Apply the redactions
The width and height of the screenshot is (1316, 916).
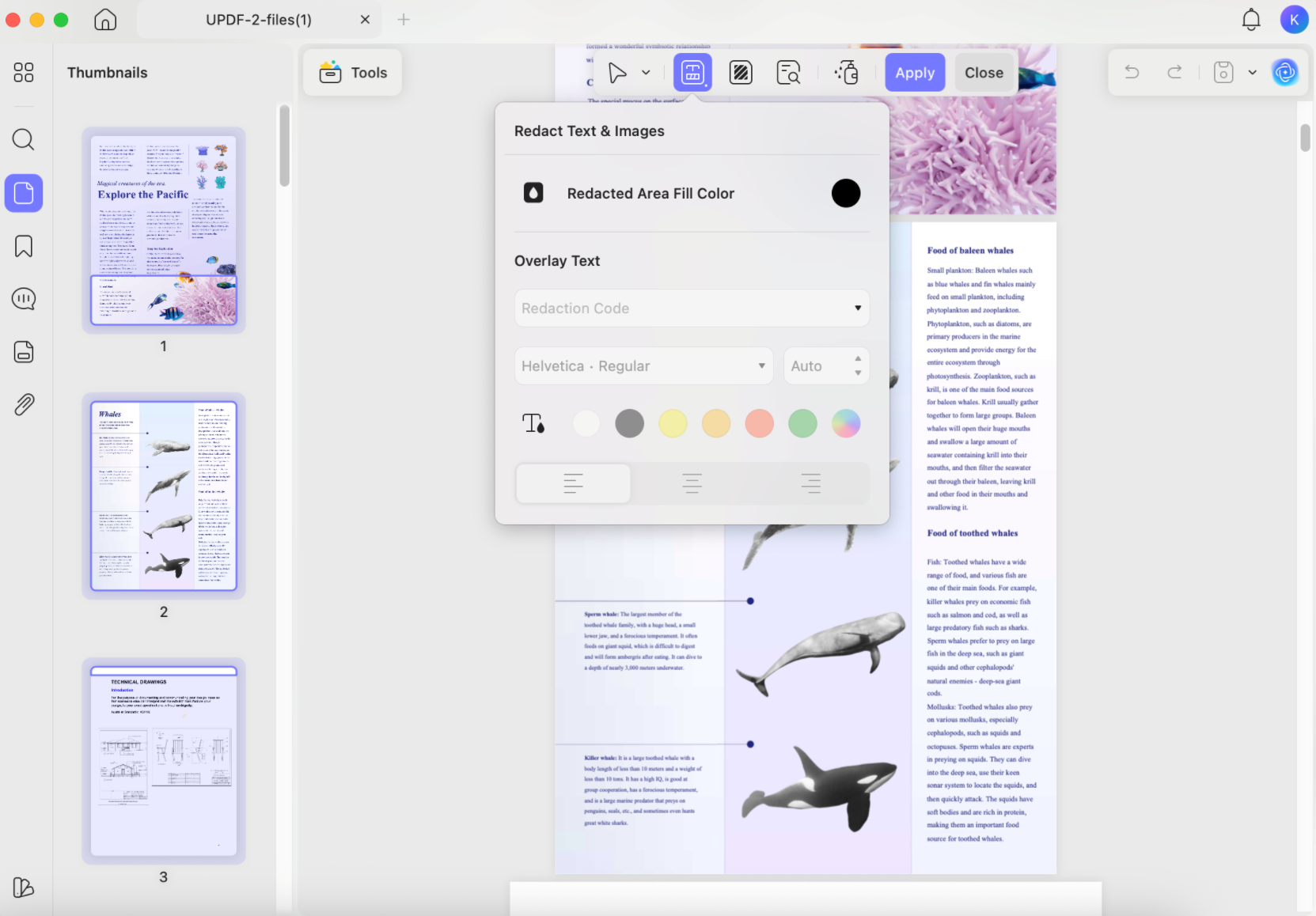pyautogui.click(x=915, y=73)
